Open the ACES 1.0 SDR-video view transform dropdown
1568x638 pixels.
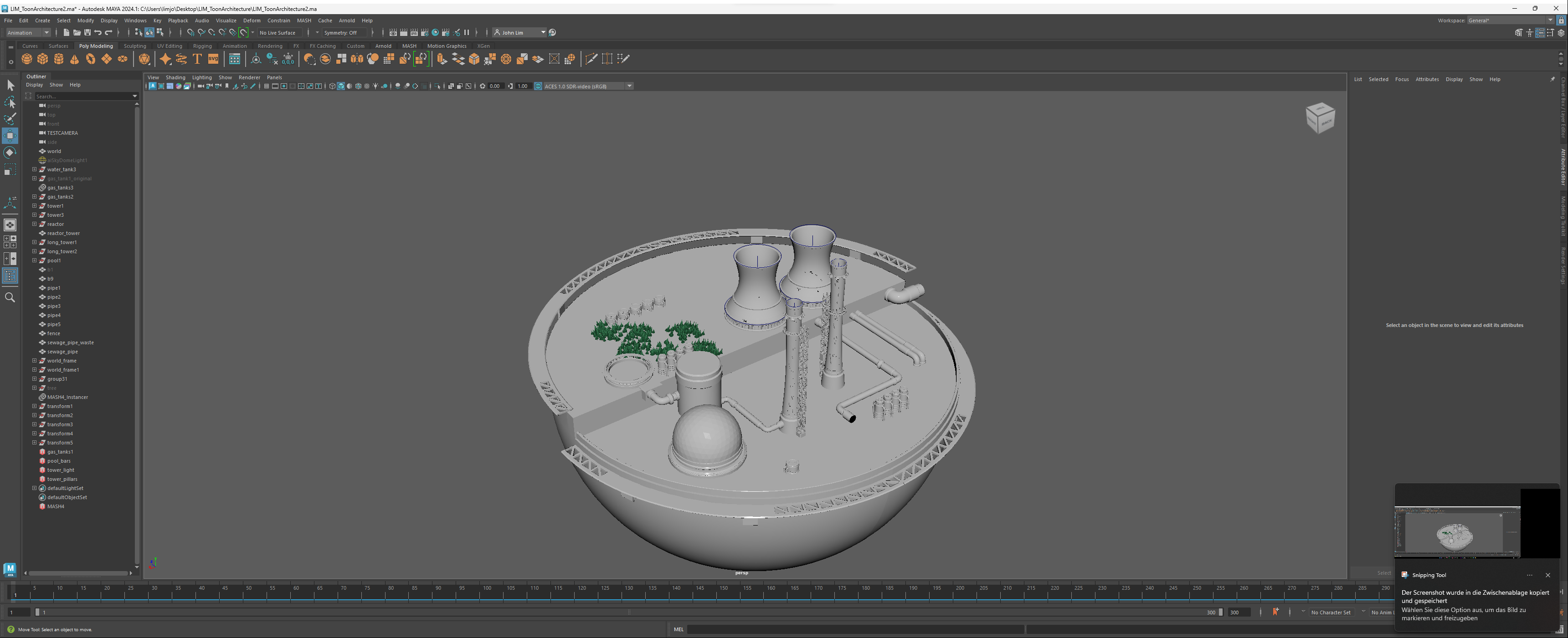(588, 87)
